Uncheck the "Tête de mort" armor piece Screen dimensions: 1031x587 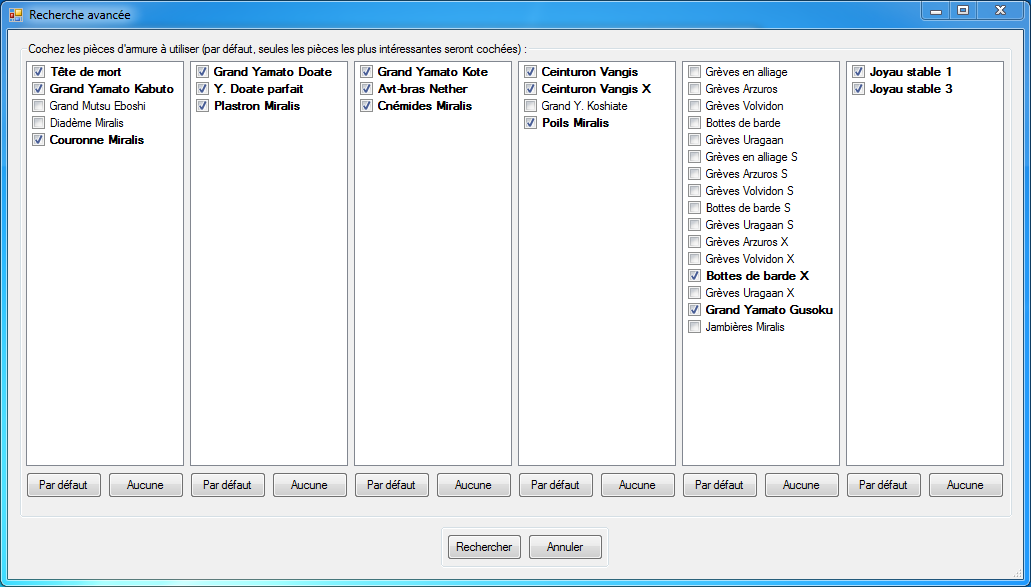(x=38, y=72)
